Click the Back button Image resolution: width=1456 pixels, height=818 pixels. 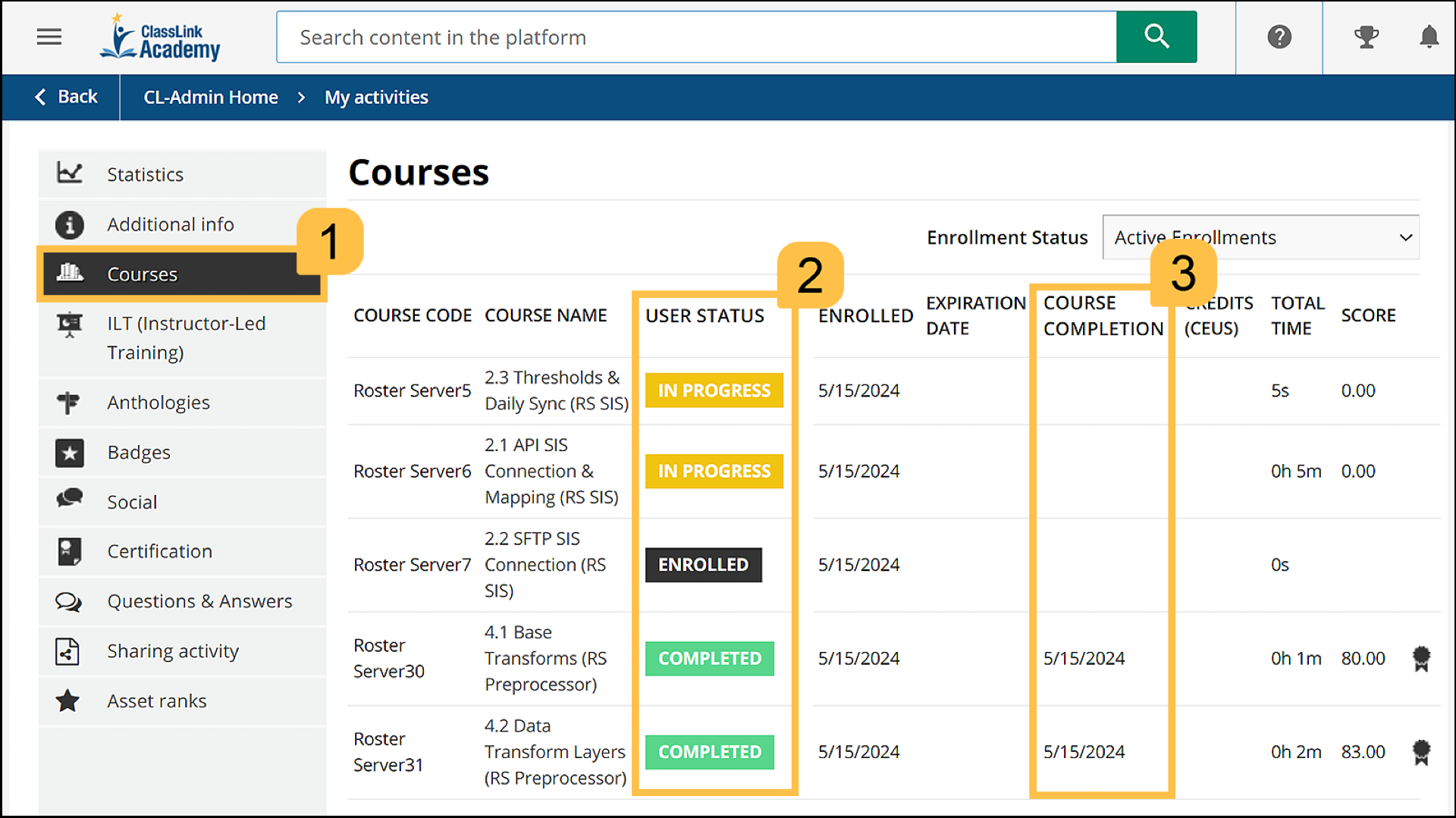[x=66, y=97]
